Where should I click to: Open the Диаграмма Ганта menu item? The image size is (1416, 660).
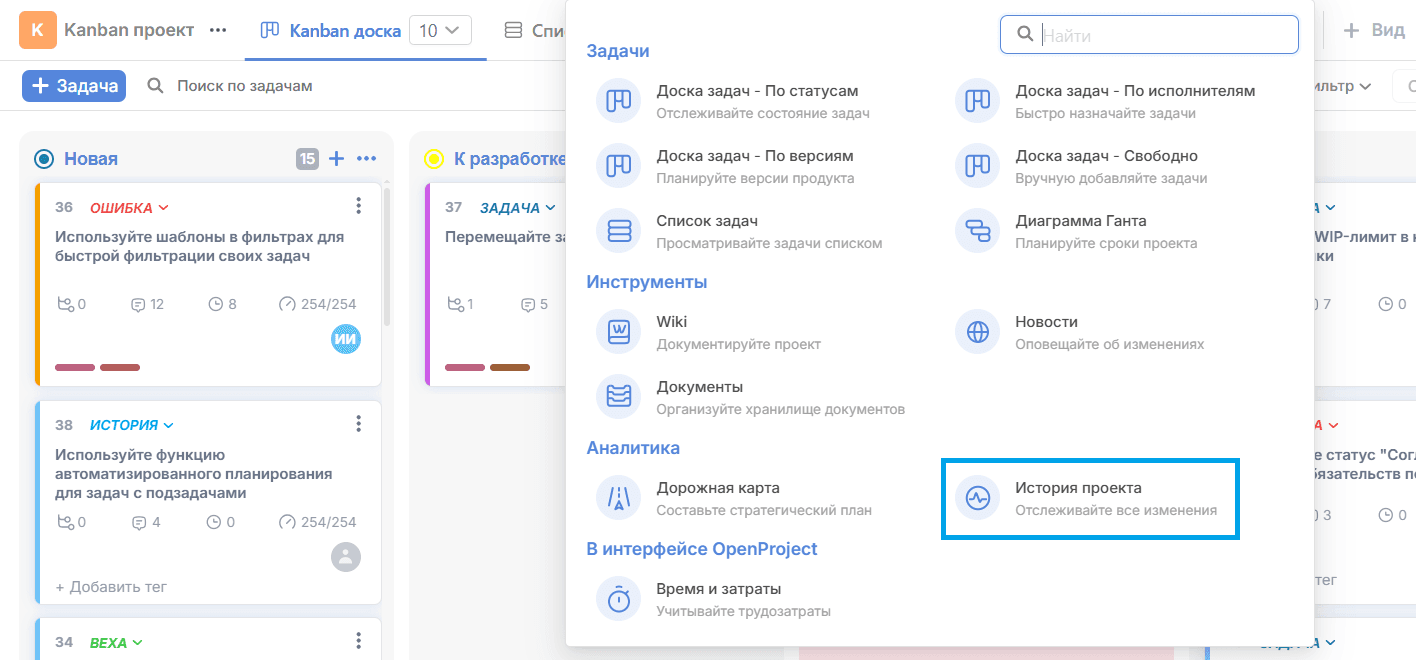1106,231
